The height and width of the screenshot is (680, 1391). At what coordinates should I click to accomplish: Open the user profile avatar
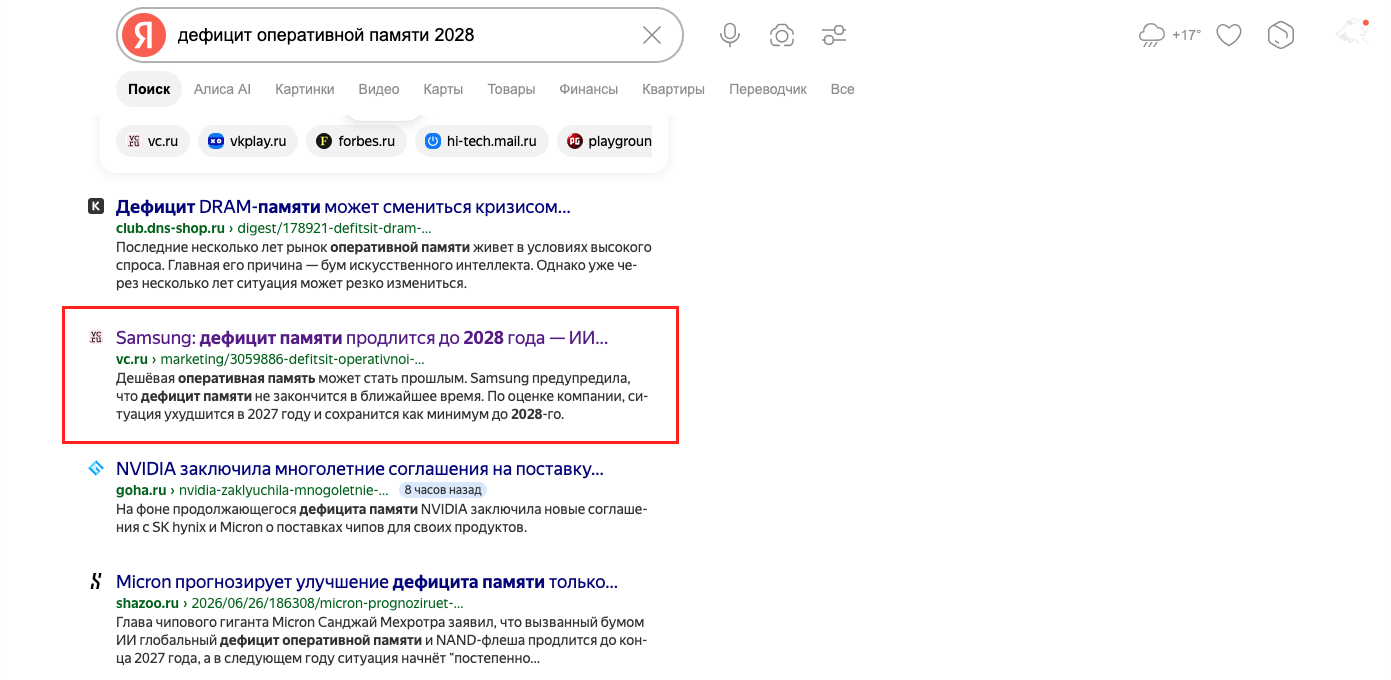[x=1352, y=33]
